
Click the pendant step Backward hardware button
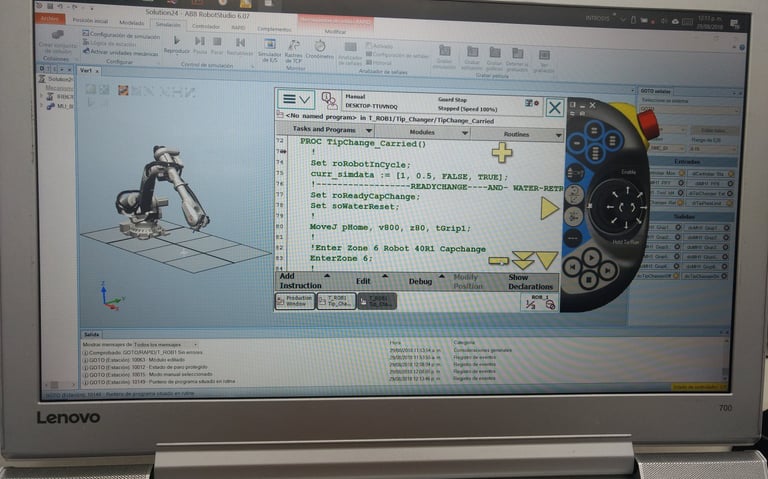(x=572, y=267)
